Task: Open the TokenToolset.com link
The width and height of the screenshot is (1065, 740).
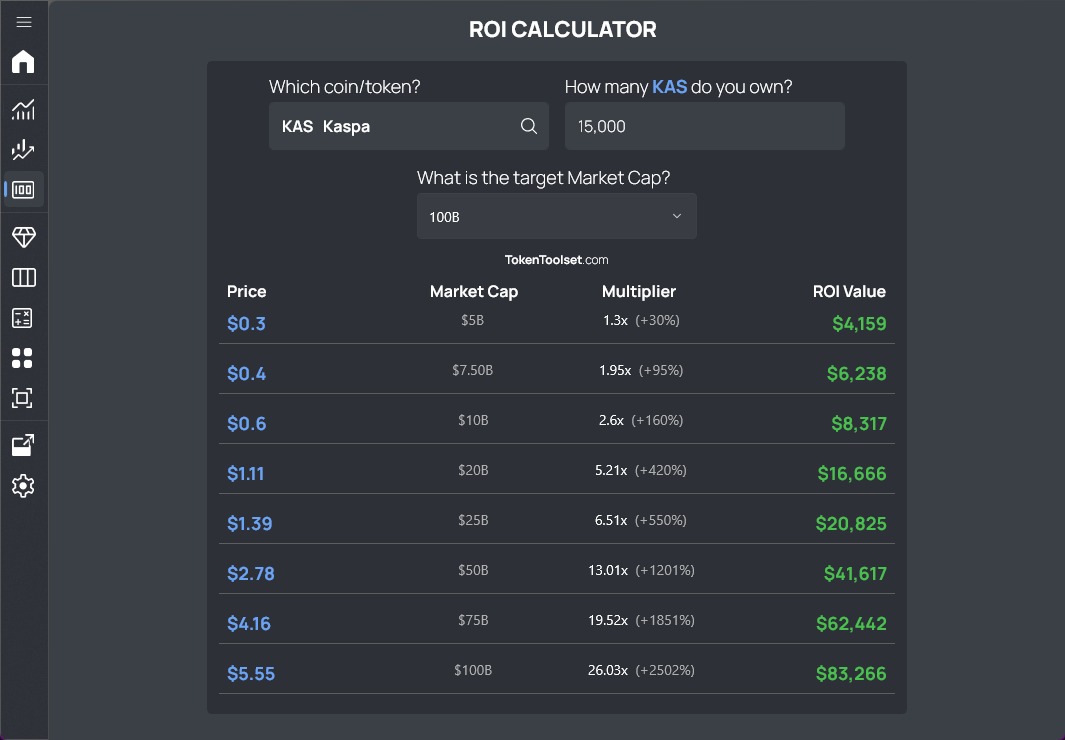Action: (556, 260)
